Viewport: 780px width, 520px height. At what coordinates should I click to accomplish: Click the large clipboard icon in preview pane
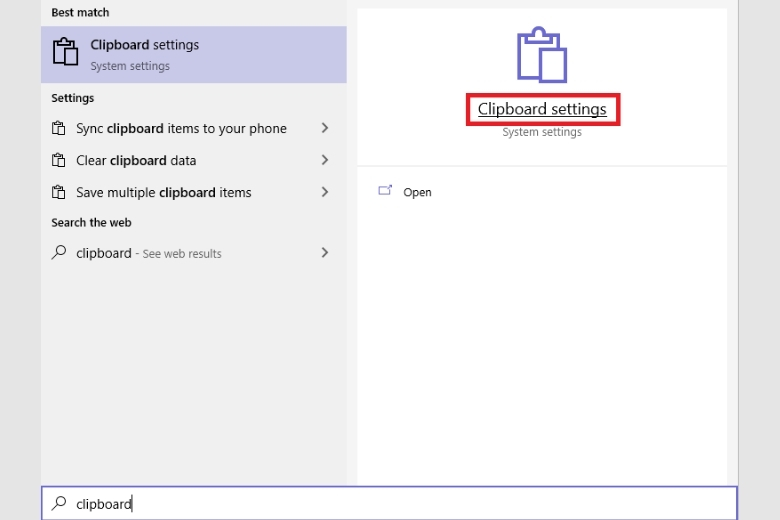pos(542,56)
